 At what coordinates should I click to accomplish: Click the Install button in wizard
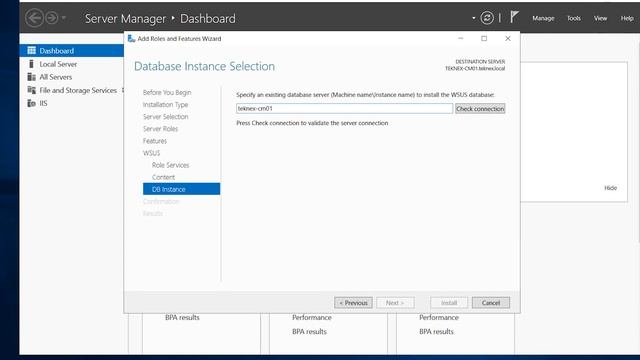pos(449,303)
